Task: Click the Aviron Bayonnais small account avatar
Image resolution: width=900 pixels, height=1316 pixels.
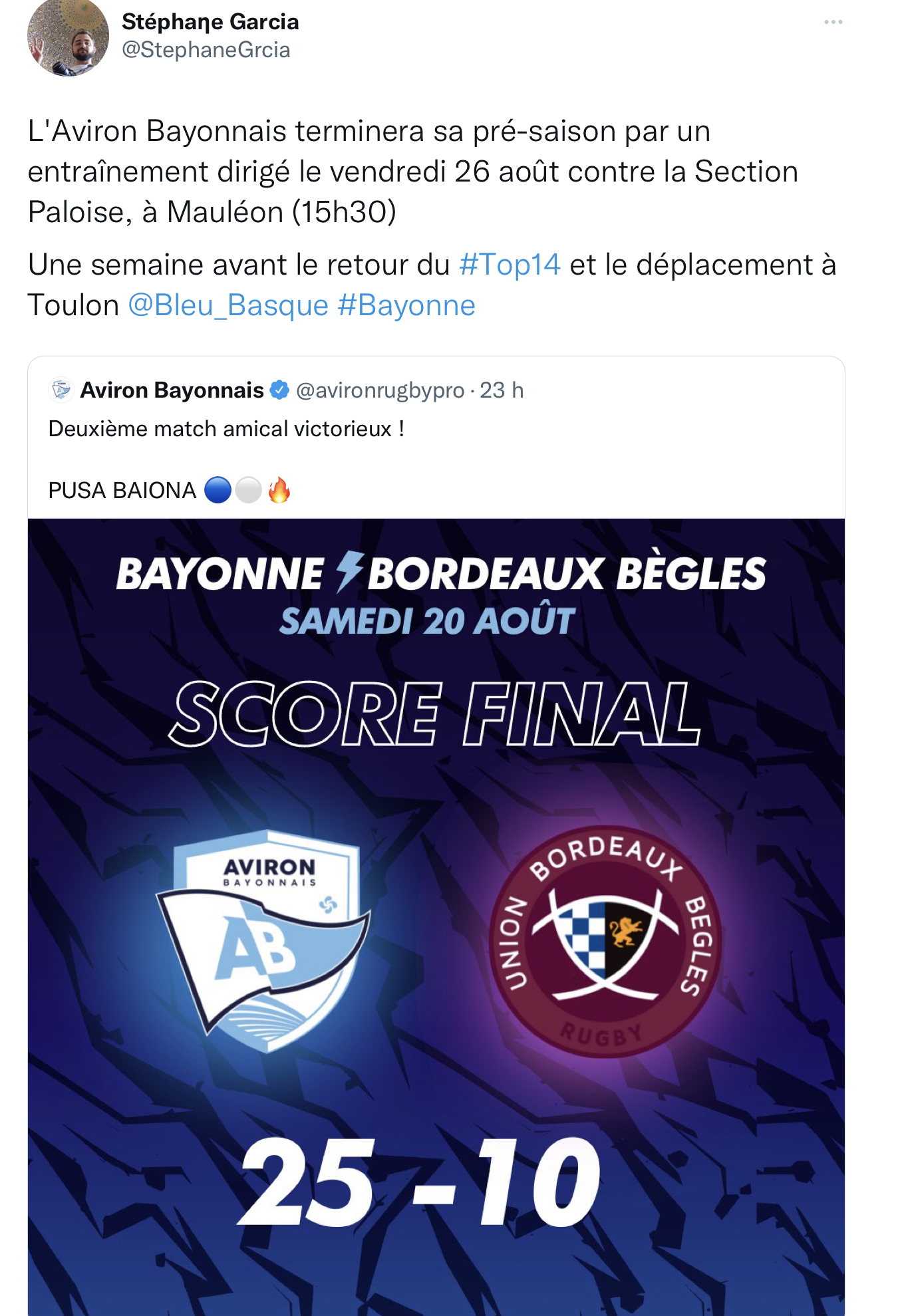Action: 61,390
